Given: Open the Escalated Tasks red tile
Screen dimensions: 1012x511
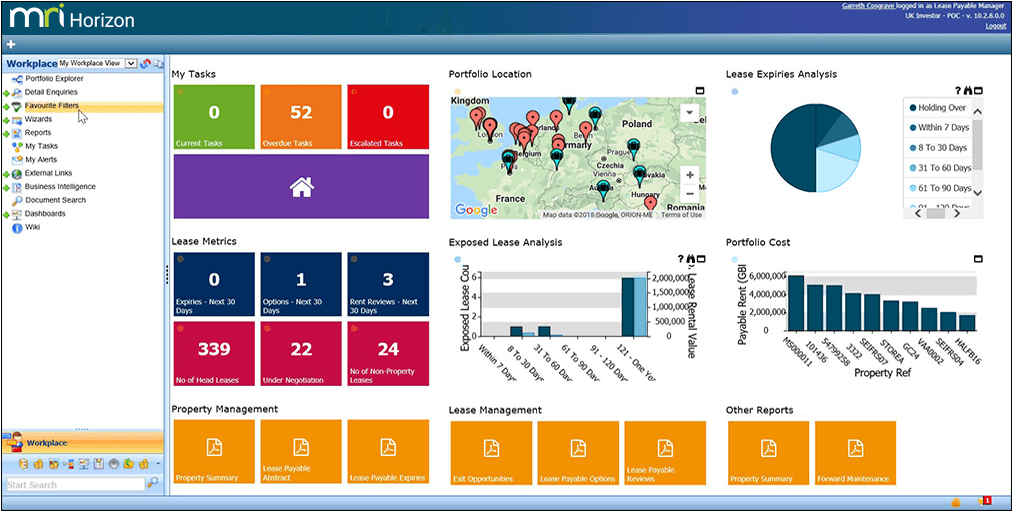Looking at the screenshot, I should pos(388,117).
